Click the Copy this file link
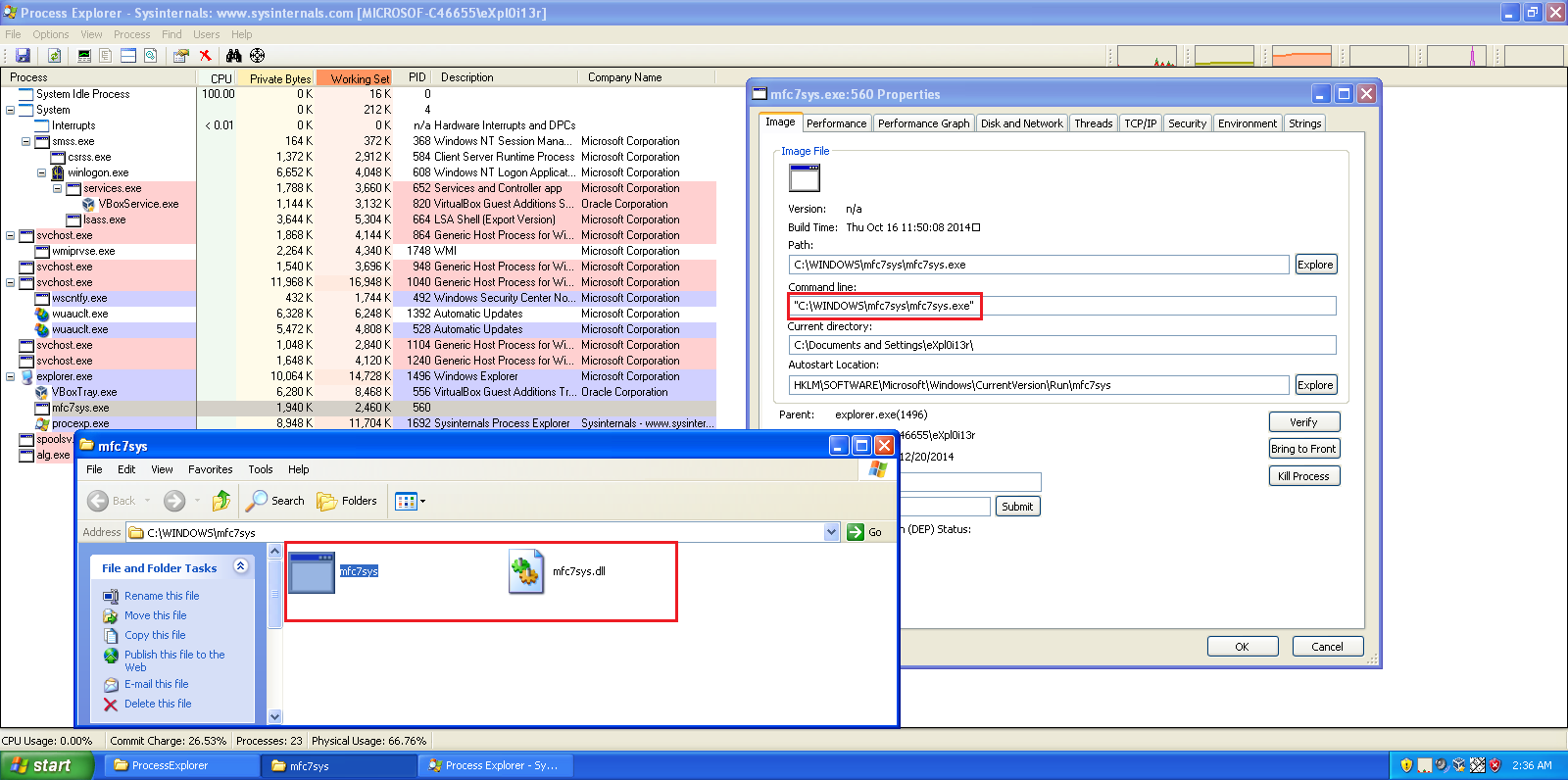The height and width of the screenshot is (780, 1568). point(155,635)
